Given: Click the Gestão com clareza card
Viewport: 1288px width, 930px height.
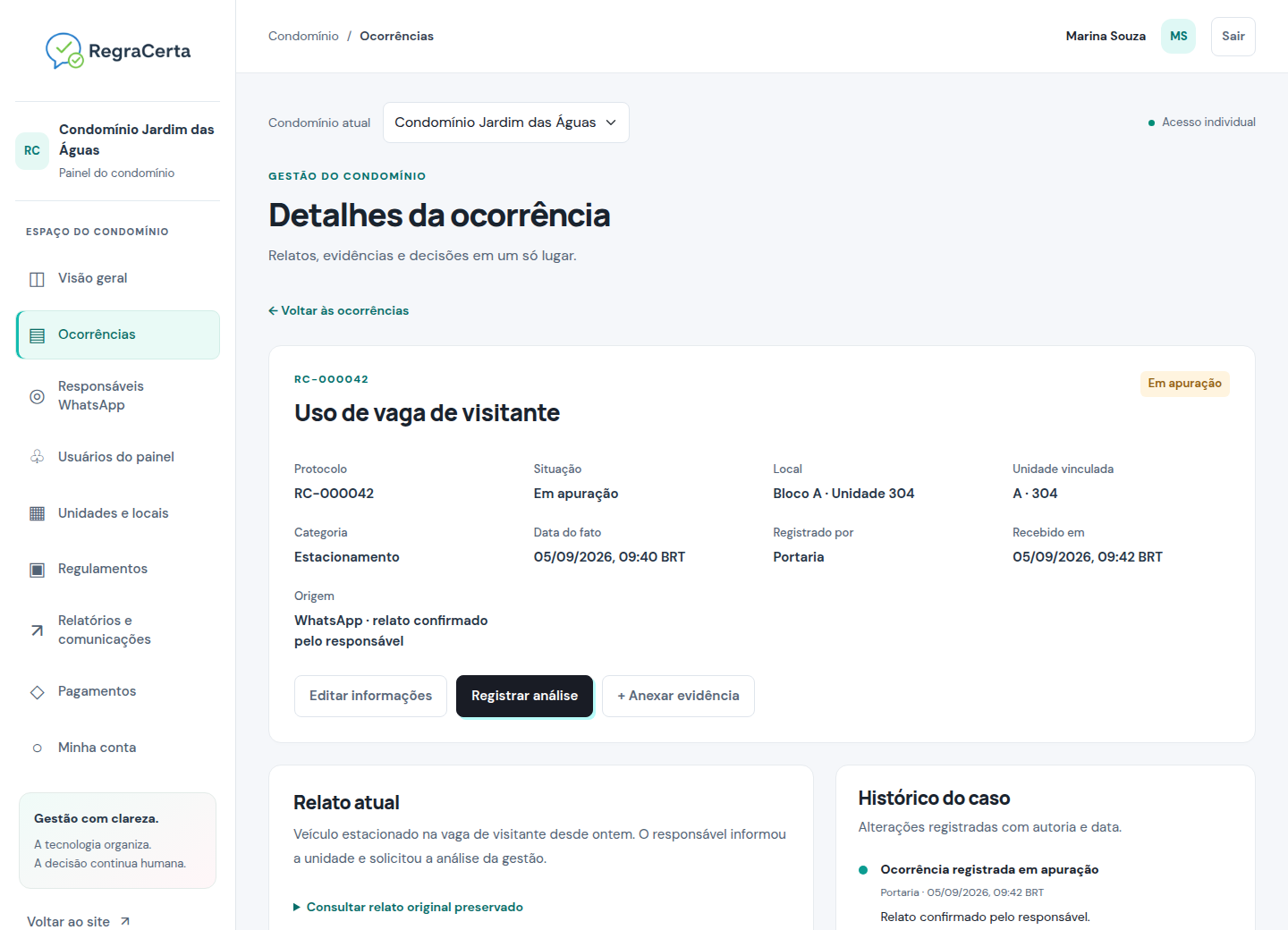Looking at the screenshot, I should (x=117, y=841).
